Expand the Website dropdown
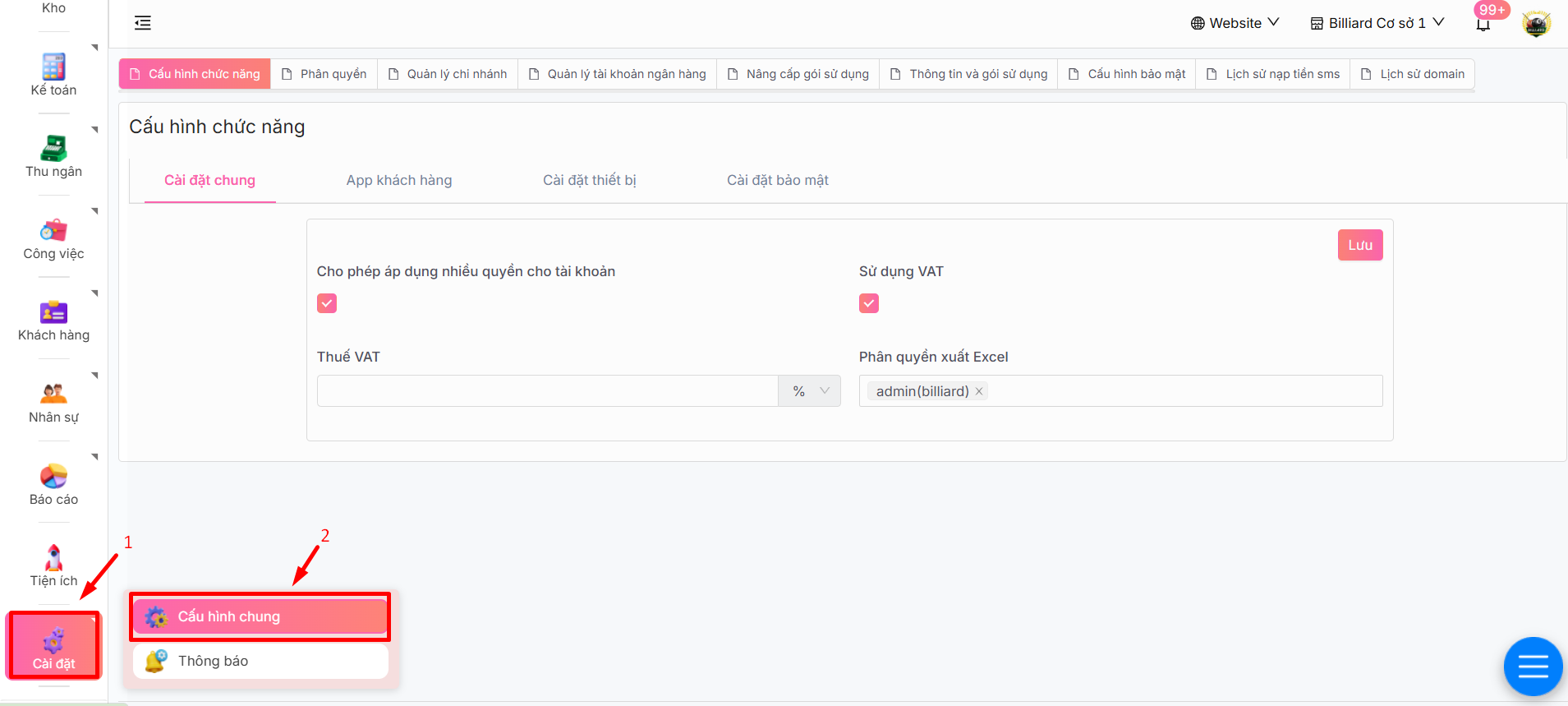Viewport: 1568px width, 706px height. (1235, 23)
